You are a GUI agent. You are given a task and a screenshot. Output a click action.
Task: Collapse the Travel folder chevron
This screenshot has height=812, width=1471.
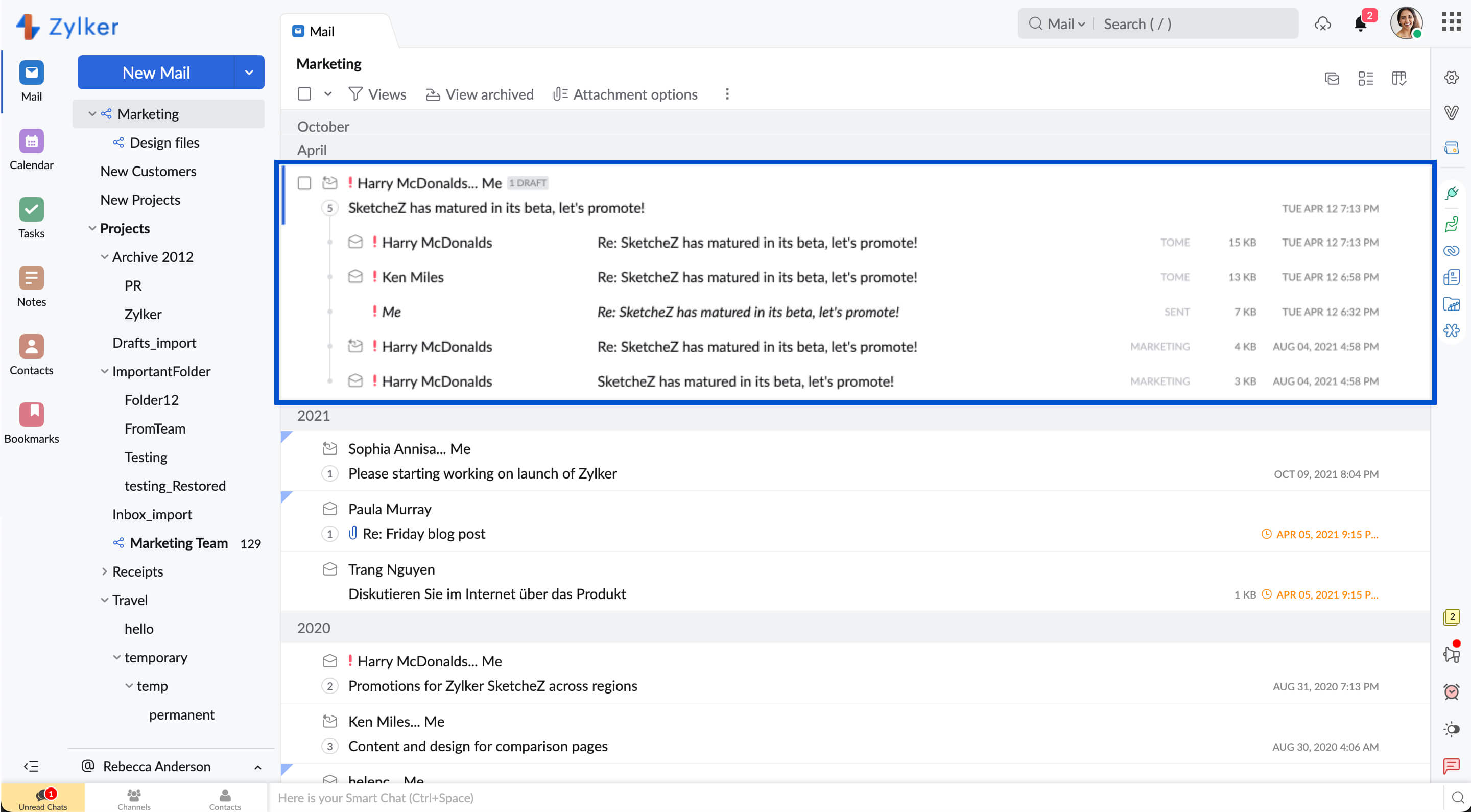[104, 600]
